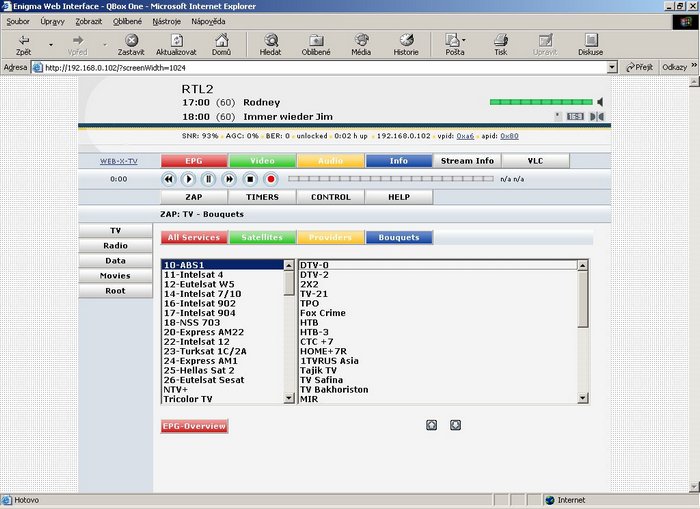Screen dimensions: 700x509
Task: Open the Soubor menu
Action: [x=18, y=21]
